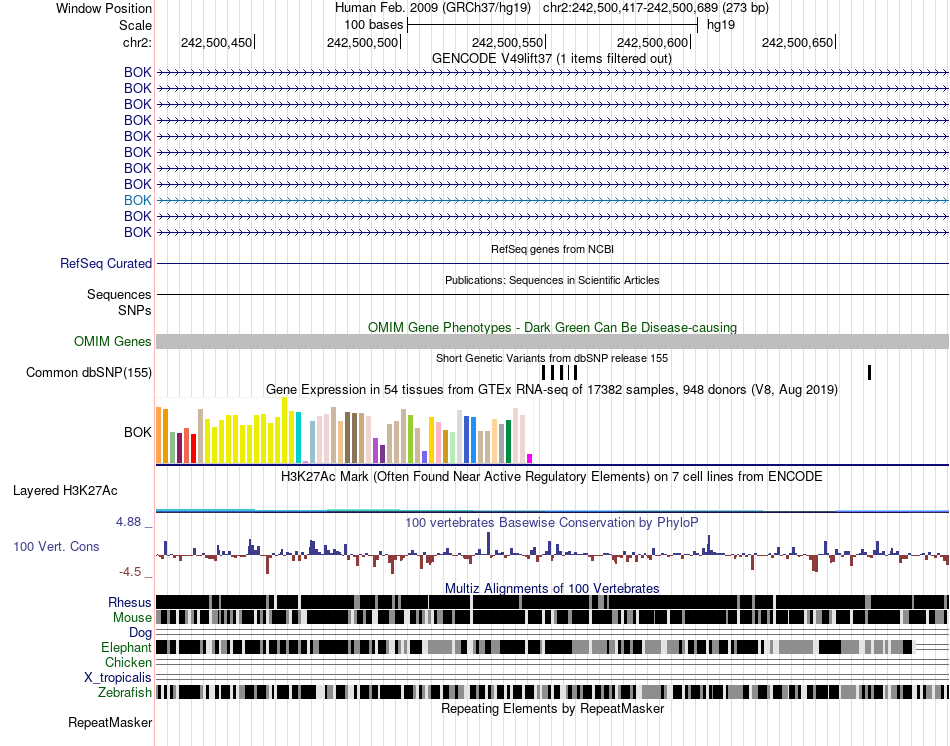
Task: Open the Short Genetic Variants dbSNP 155 title
Action: 552,358
